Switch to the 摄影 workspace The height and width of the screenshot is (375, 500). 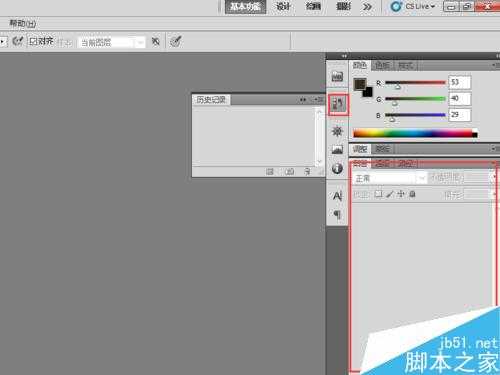tap(343, 6)
